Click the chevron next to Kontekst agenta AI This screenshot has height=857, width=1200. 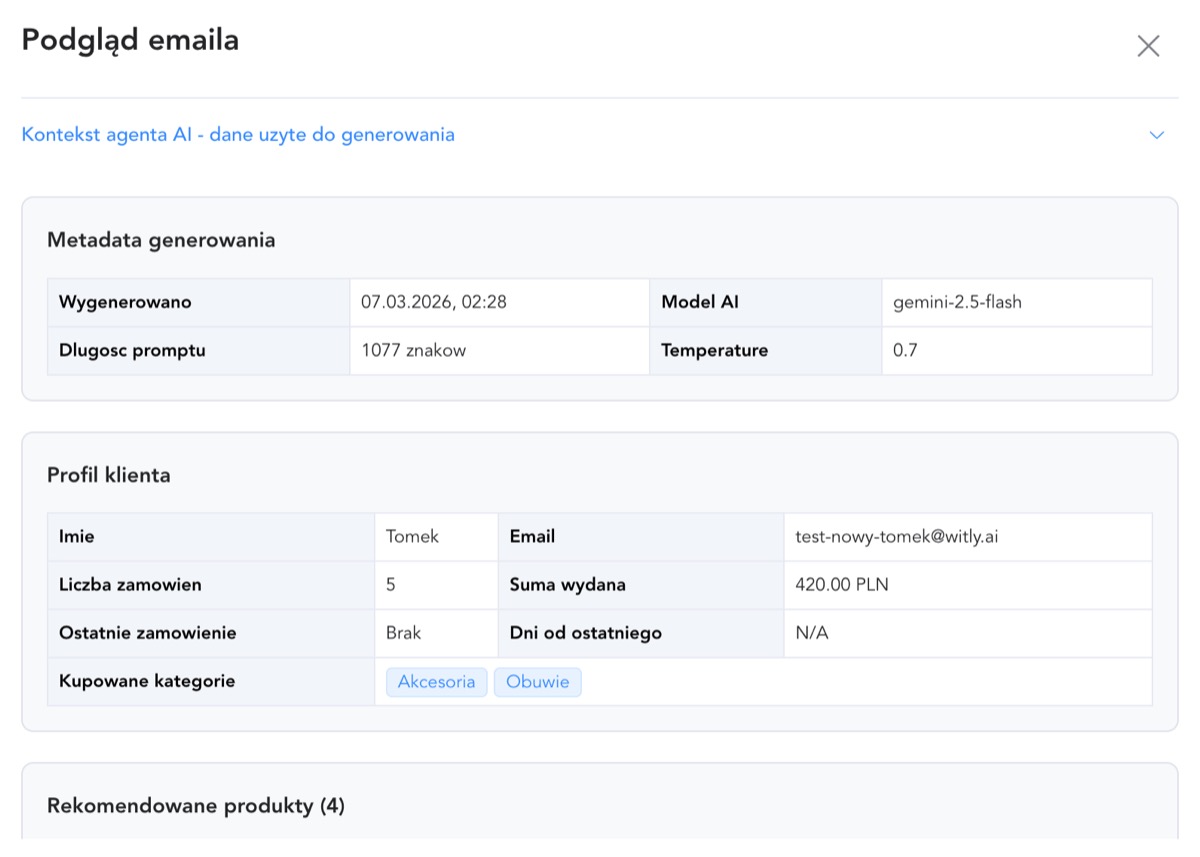tap(1157, 134)
